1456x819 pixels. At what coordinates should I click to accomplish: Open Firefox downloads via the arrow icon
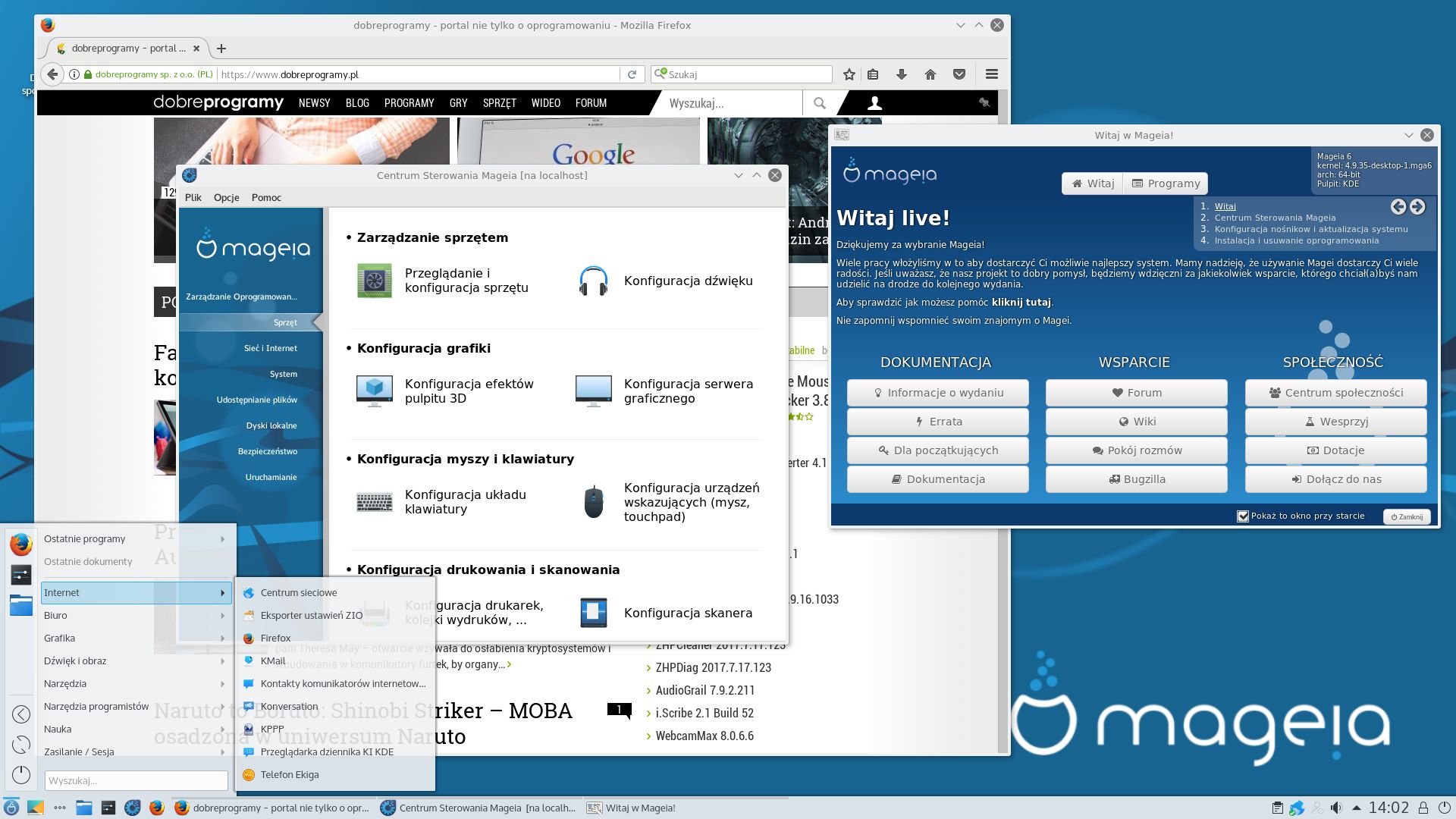(902, 74)
